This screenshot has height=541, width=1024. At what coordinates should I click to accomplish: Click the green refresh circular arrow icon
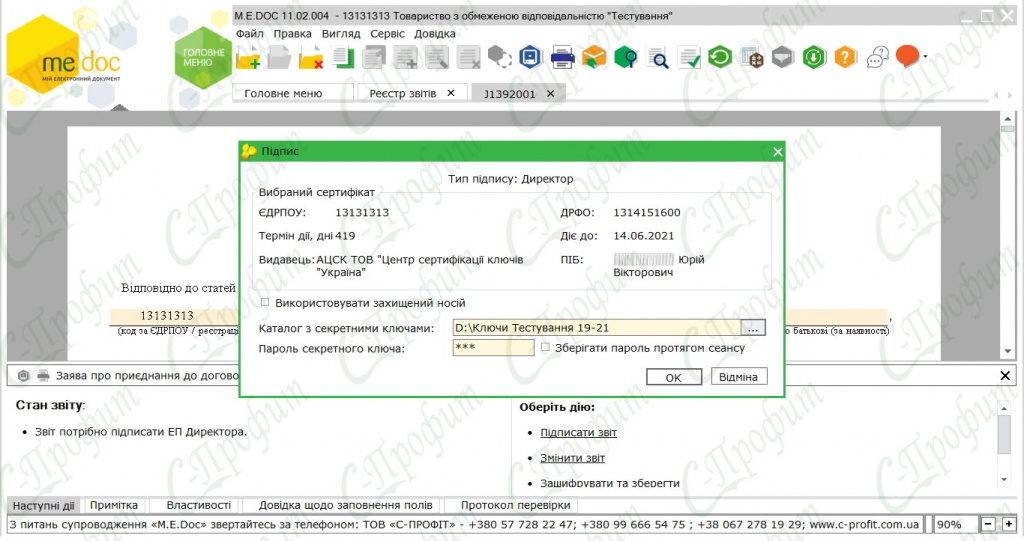(x=720, y=57)
